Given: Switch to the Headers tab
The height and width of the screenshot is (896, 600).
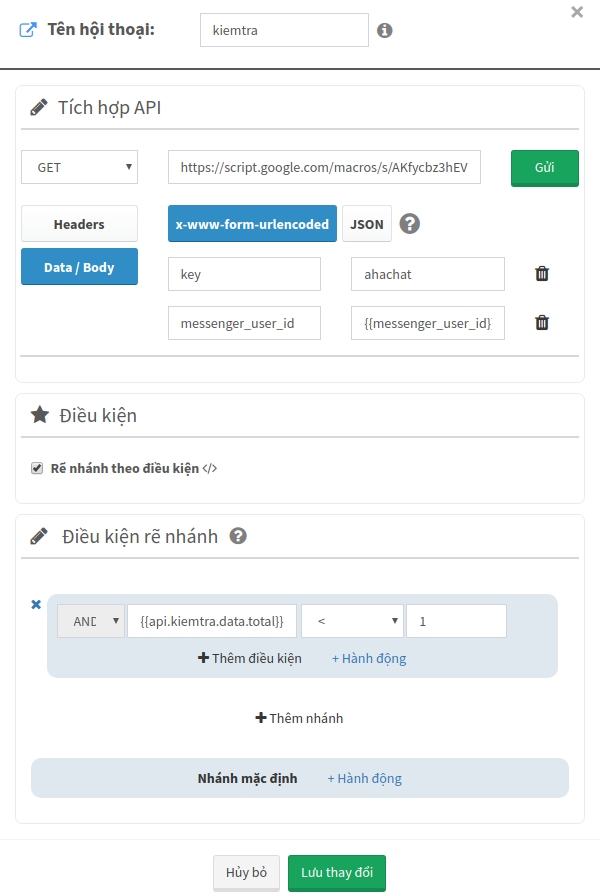Looking at the screenshot, I should tap(79, 224).
